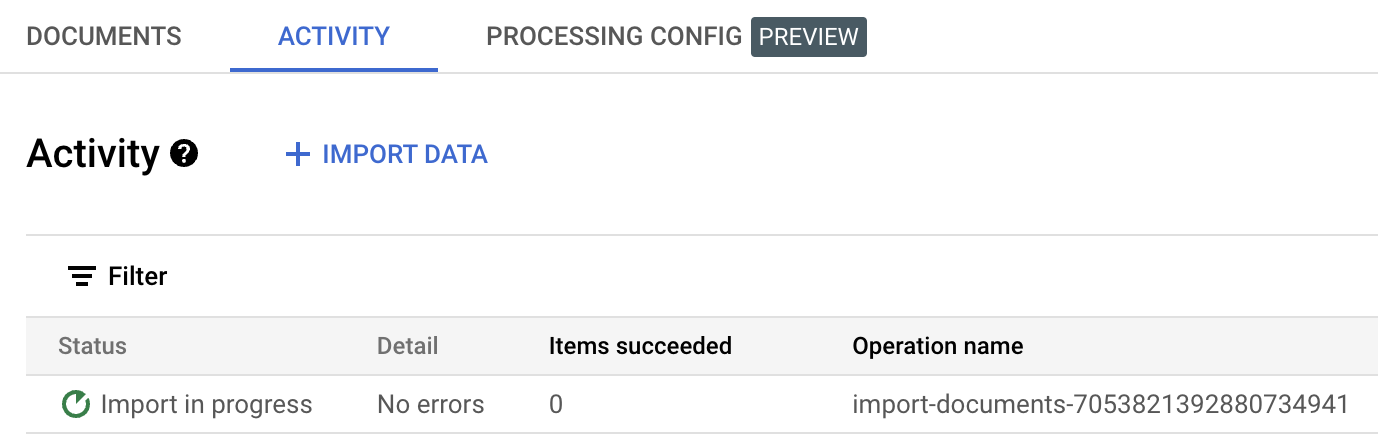Image resolution: width=1378 pixels, height=448 pixels.
Task: Click the No errors detail cell
Action: click(430, 404)
